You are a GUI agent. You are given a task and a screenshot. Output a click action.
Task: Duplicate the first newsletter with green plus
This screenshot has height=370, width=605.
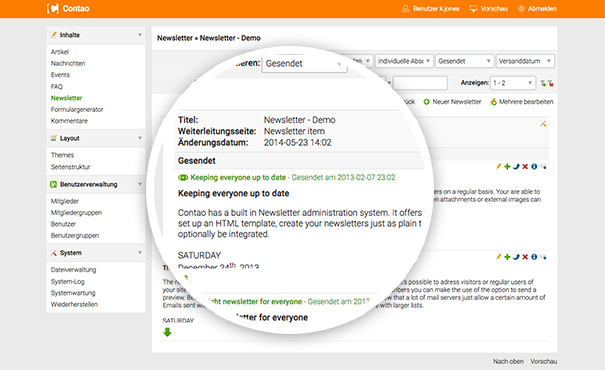[507, 167]
